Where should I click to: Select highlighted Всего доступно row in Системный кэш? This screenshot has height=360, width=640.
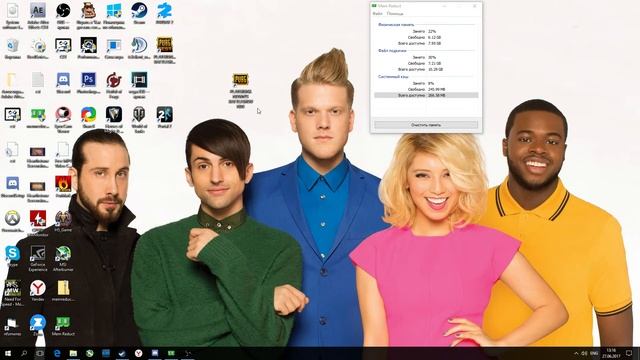[x=426, y=95]
